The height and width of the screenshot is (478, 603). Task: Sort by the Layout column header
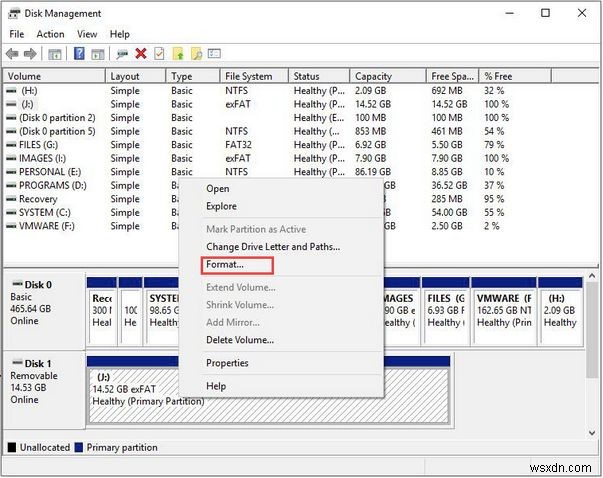136,76
